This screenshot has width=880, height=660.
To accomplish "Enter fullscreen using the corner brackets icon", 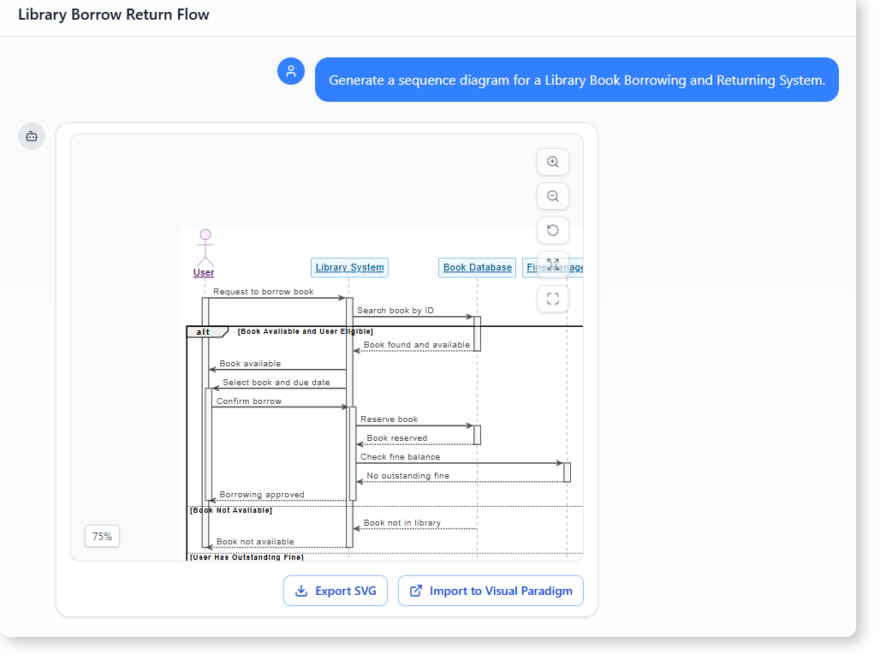I will pos(552,298).
